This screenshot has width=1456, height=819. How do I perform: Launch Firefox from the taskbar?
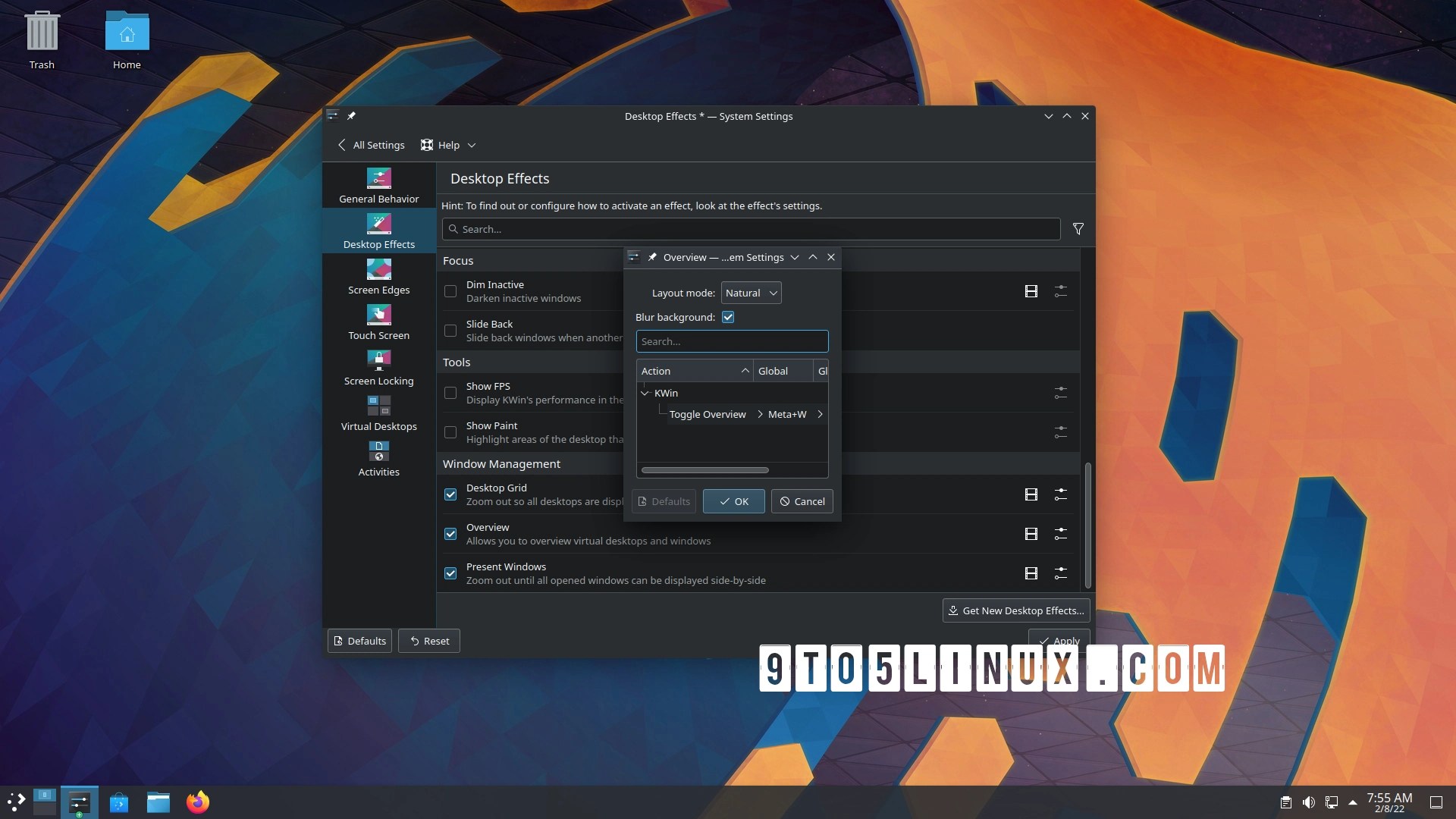tap(198, 802)
